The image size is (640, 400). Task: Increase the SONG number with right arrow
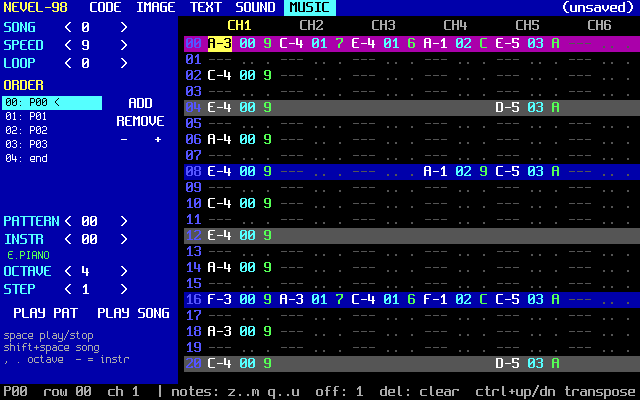click(124, 27)
